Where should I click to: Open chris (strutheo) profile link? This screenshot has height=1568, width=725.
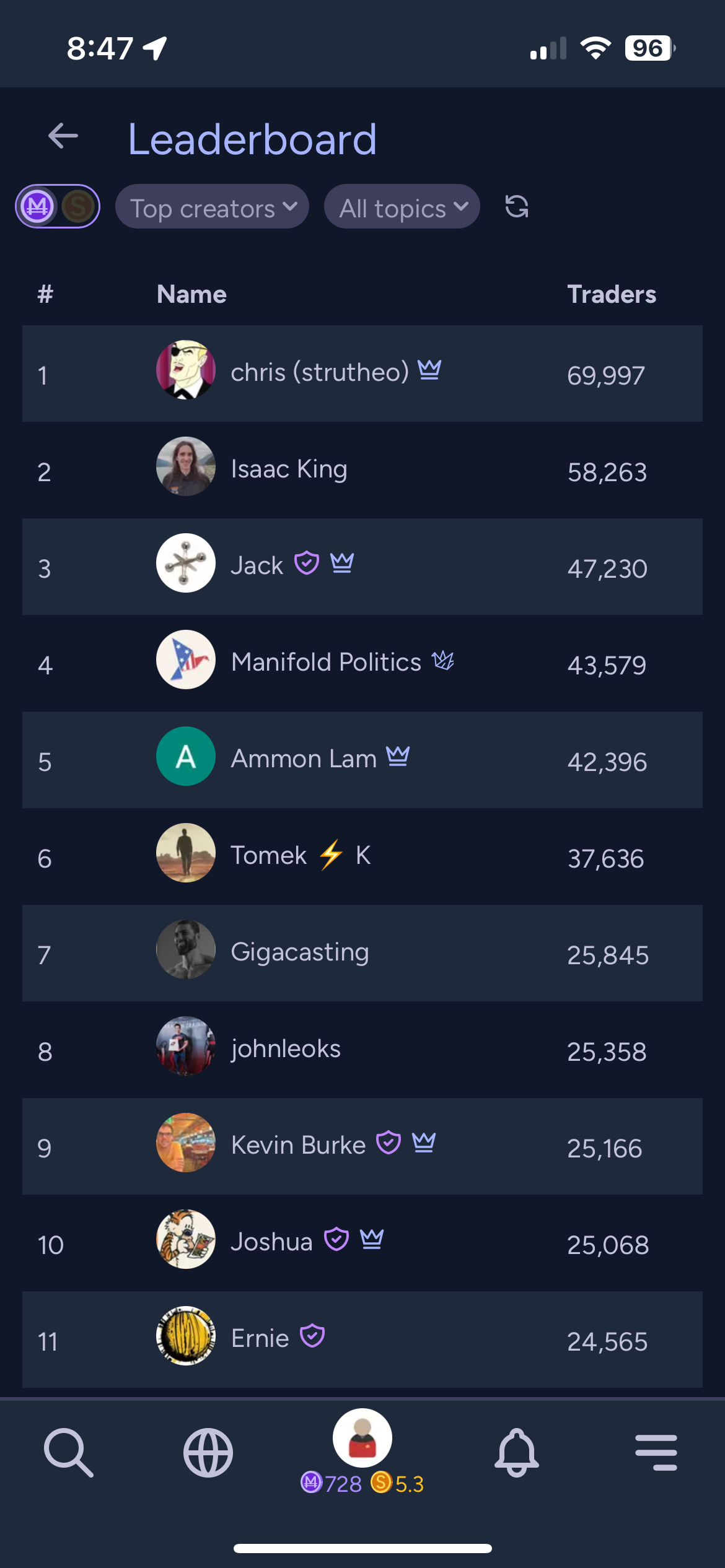click(320, 373)
